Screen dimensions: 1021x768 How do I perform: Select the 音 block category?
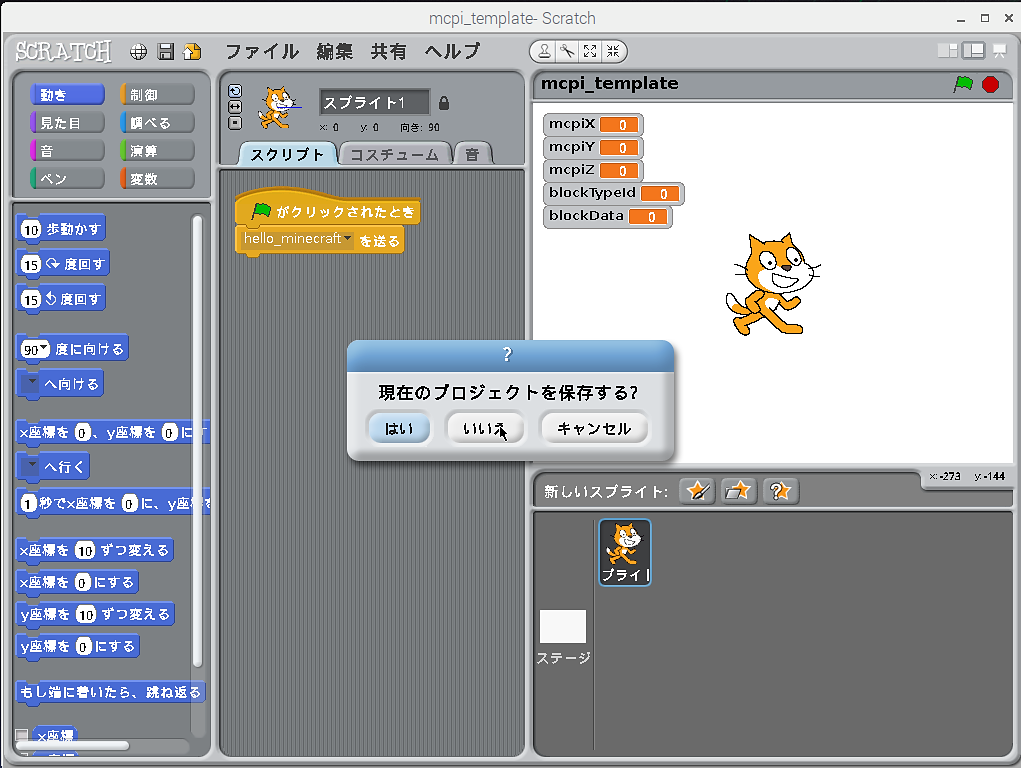tap(67, 150)
